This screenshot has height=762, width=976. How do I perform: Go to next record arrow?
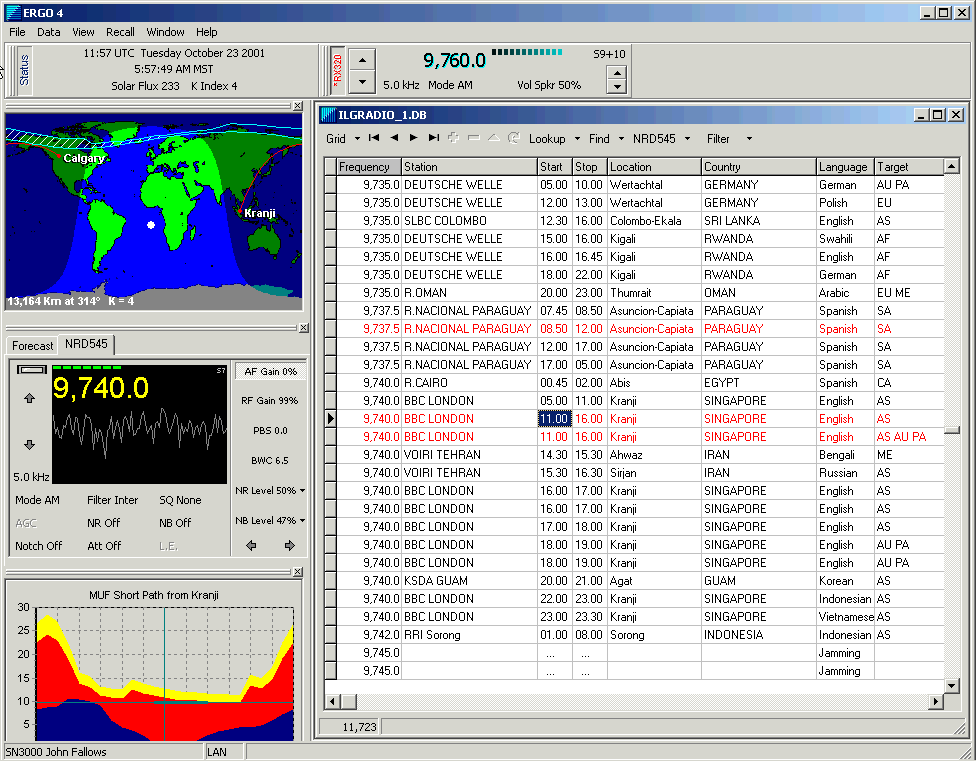coord(414,138)
